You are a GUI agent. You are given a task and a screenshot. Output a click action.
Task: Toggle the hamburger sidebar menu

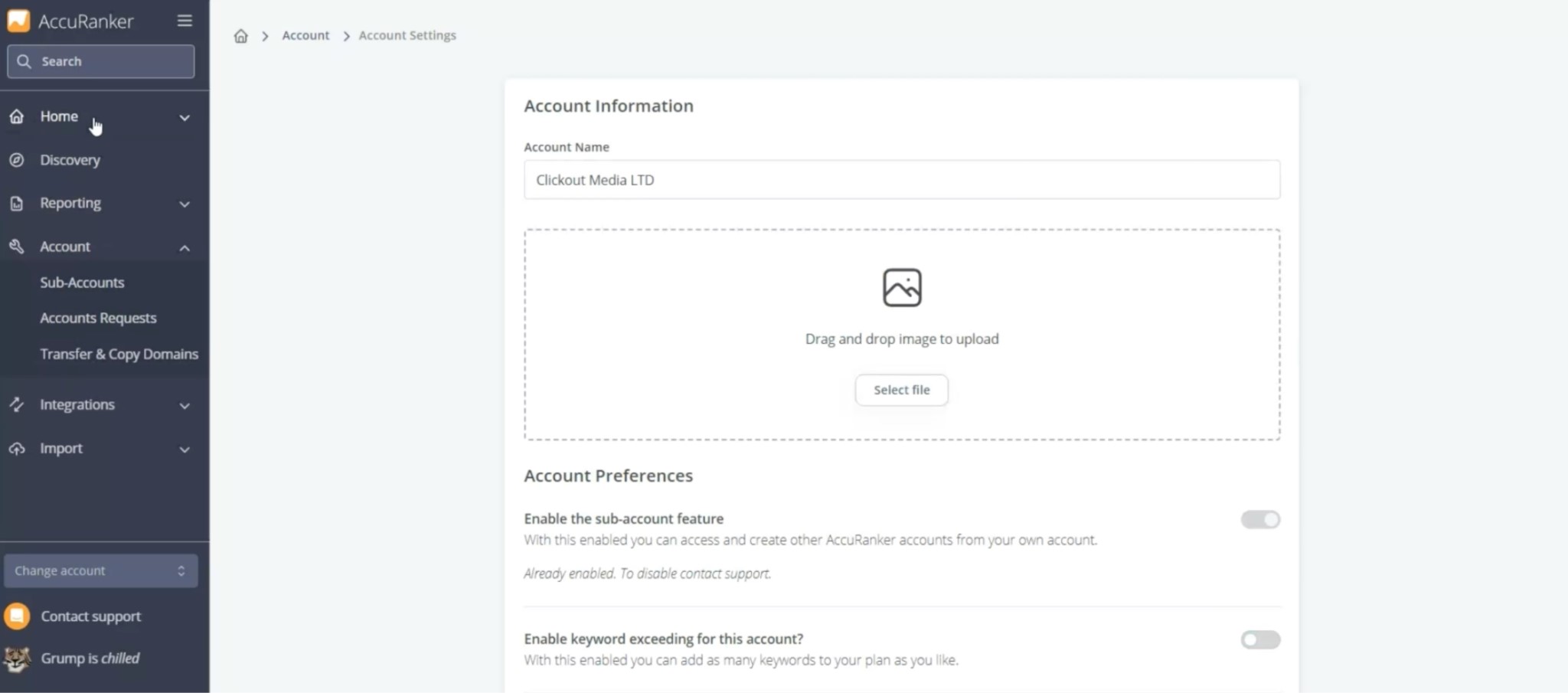pos(185,21)
